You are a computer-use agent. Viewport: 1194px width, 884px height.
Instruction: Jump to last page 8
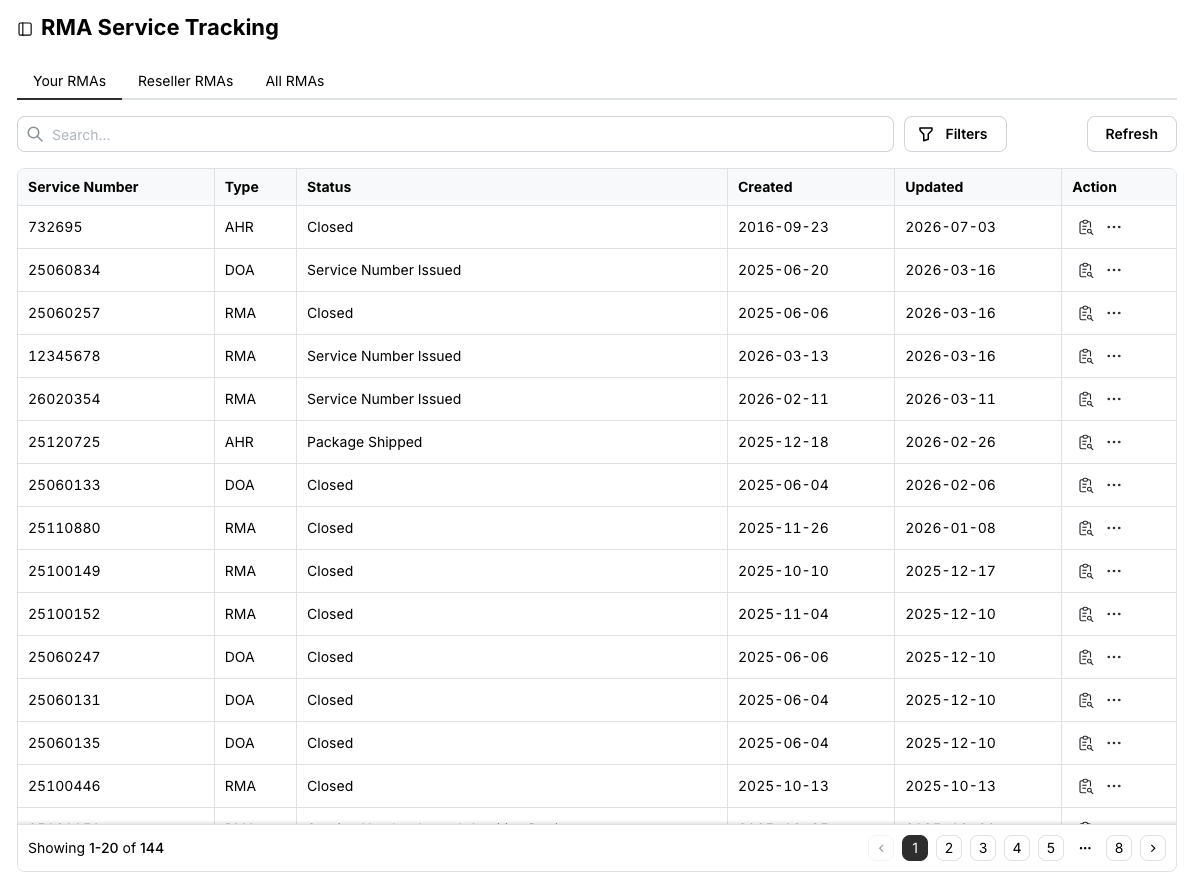(x=1119, y=848)
